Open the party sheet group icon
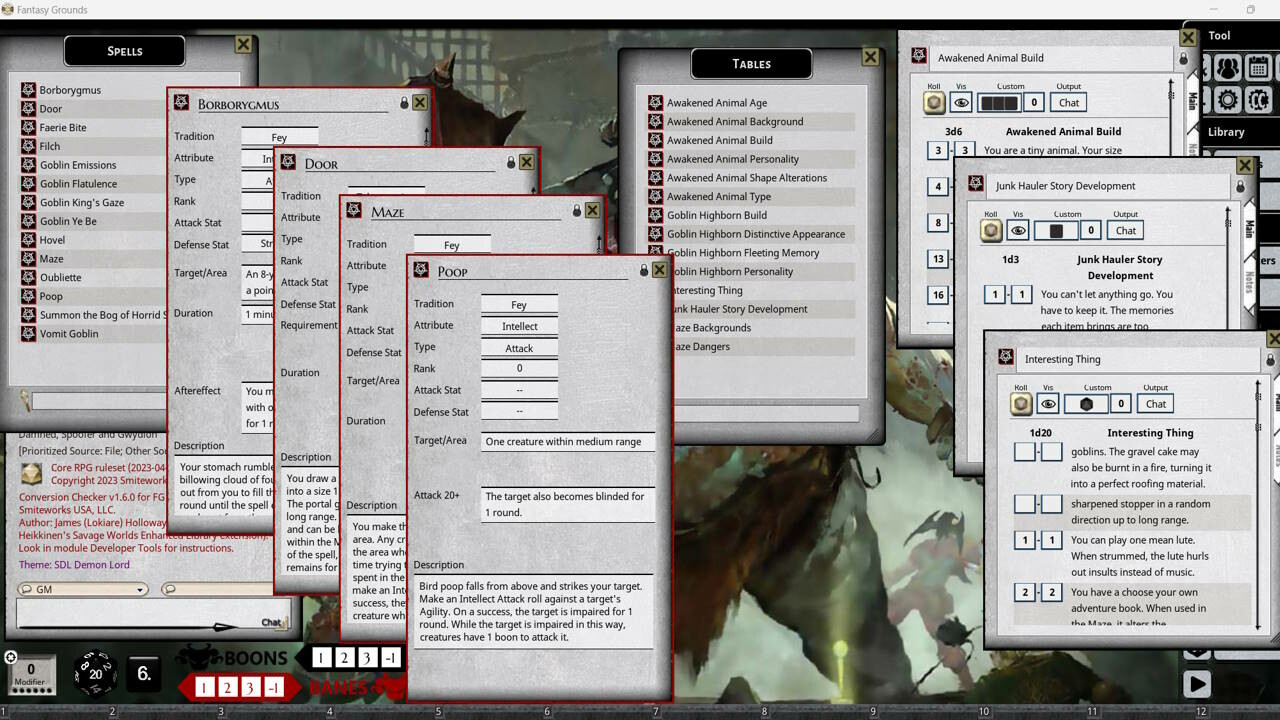The width and height of the screenshot is (1280, 720). point(1228,66)
